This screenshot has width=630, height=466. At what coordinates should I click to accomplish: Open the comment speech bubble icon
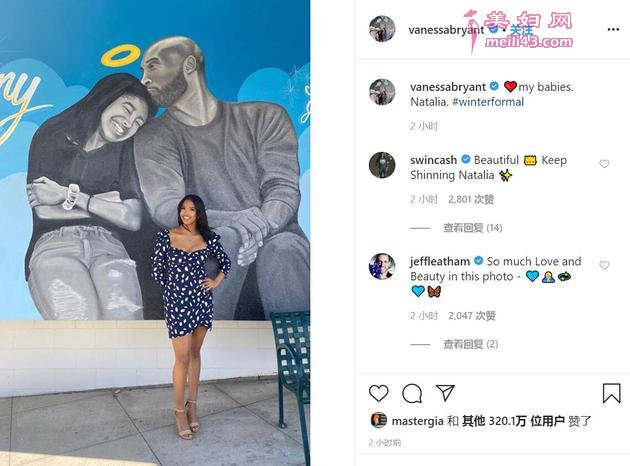click(412, 393)
